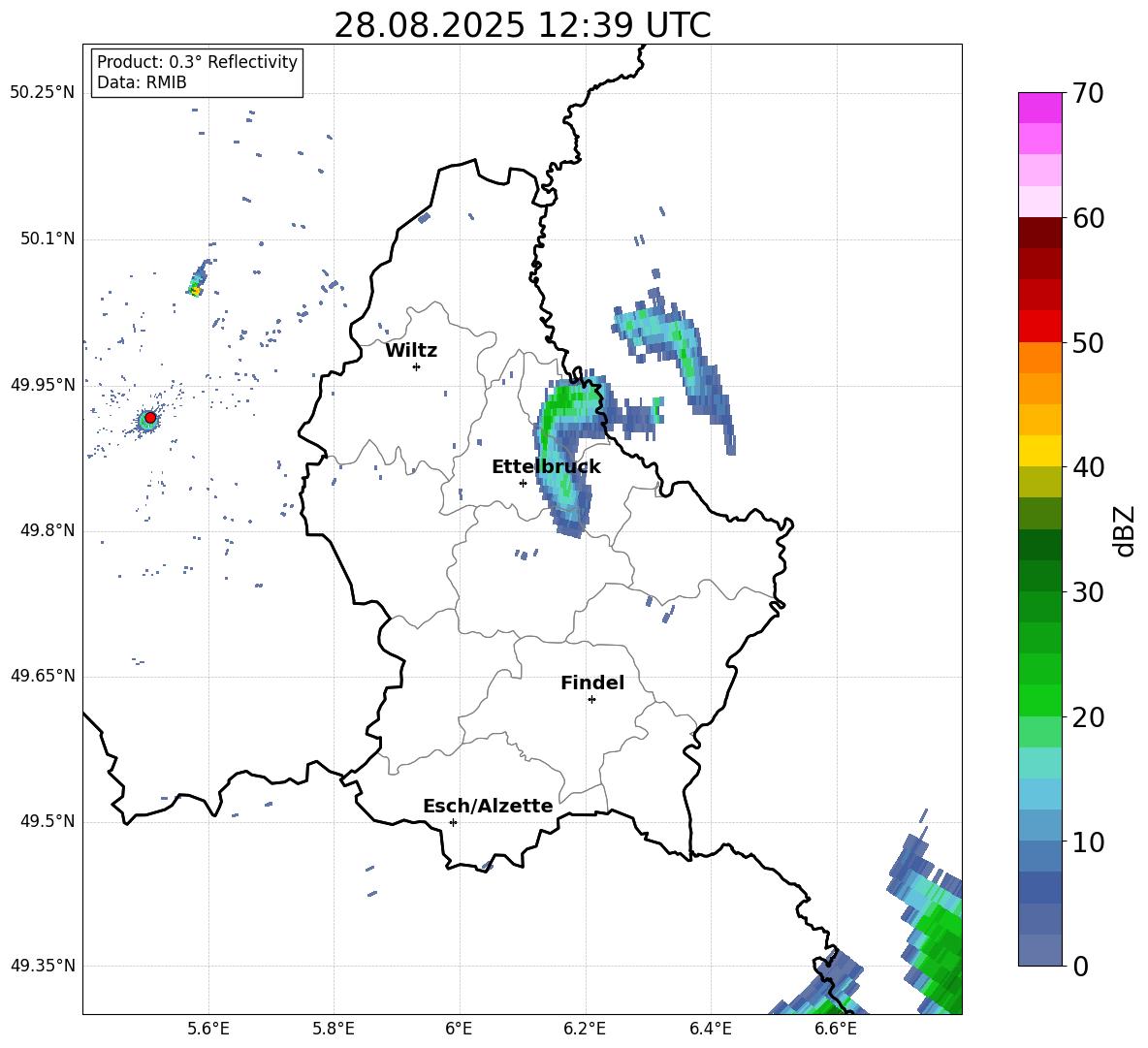Click the 'Data: RMIB' label
This screenshot has width=1148, height=1048.
142,82
